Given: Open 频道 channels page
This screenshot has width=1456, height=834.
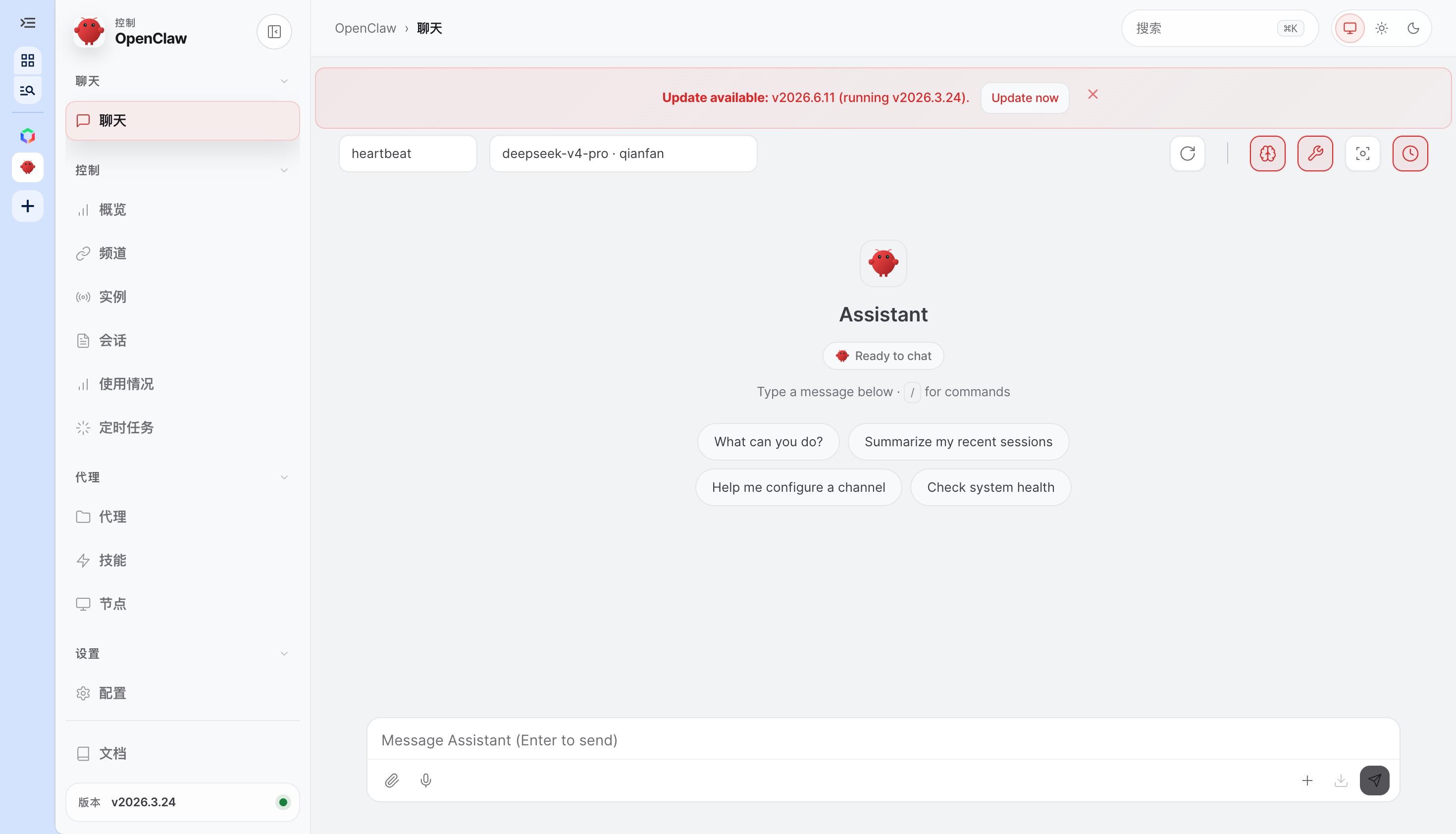Looking at the screenshot, I should pos(183,253).
